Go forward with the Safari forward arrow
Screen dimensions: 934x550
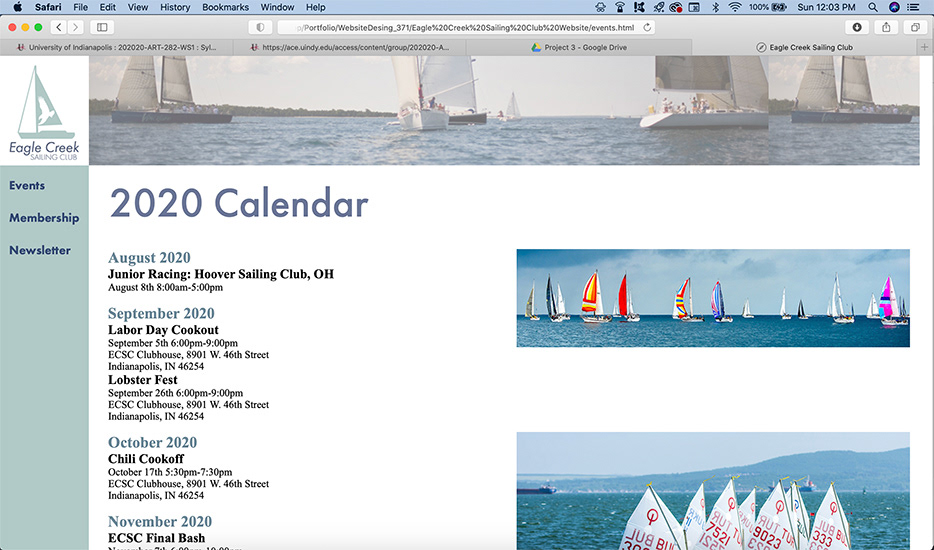click(x=75, y=27)
